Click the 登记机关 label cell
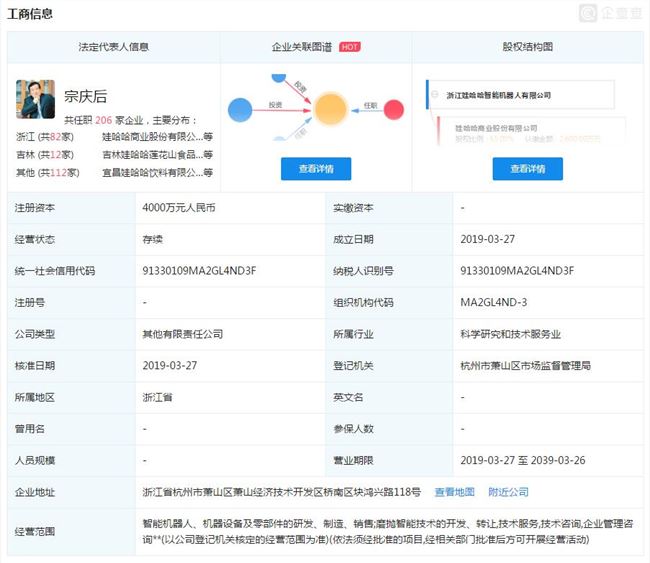The height and width of the screenshot is (563, 650). (x=389, y=366)
